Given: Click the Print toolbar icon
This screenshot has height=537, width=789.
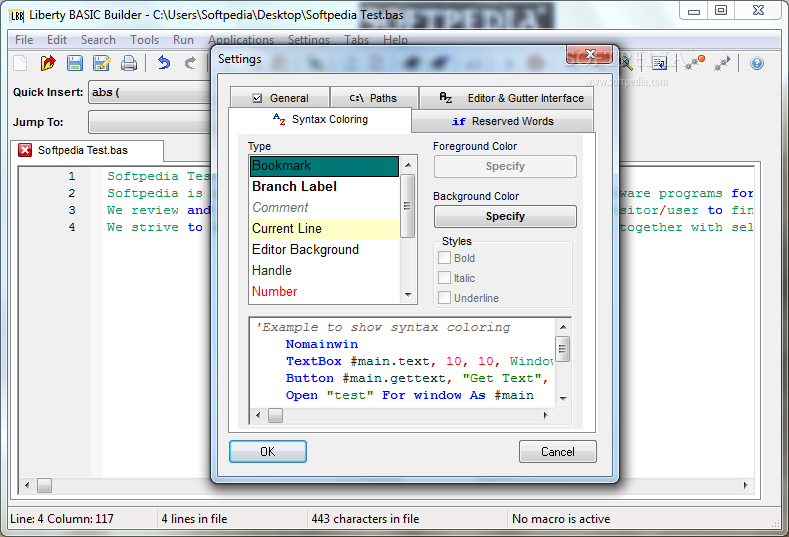Looking at the screenshot, I should (x=129, y=63).
